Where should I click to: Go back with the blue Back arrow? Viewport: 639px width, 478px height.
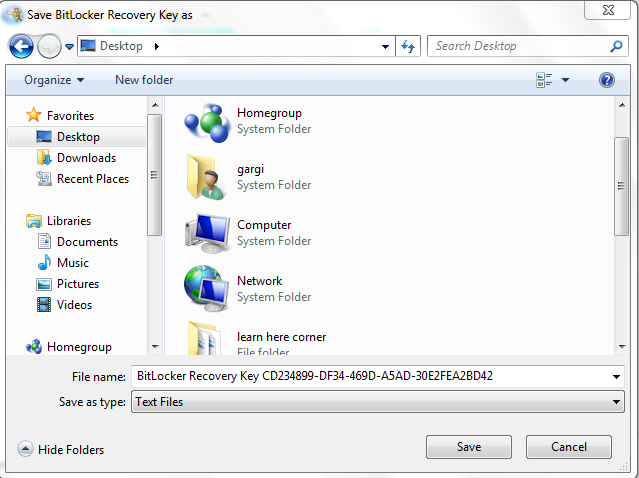click(x=21, y=46)
